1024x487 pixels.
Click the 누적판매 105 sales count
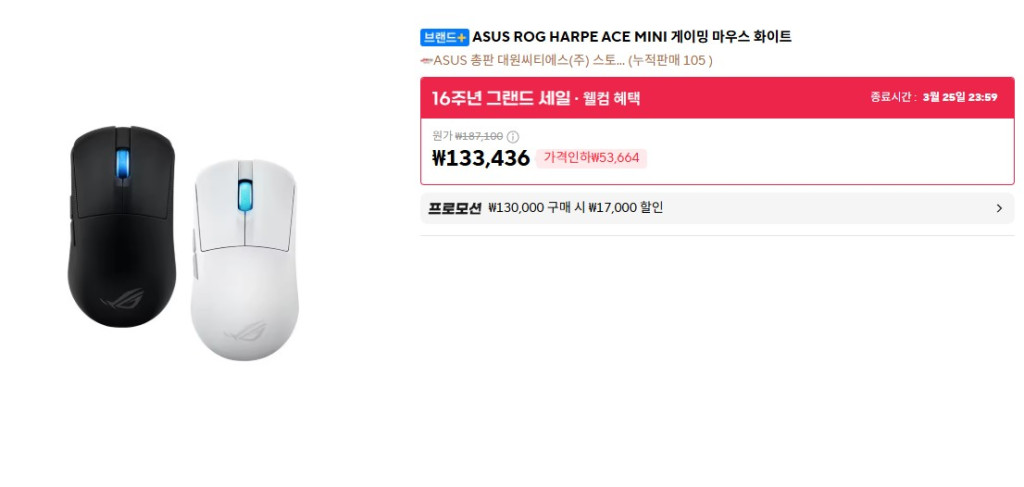pyautogui.click(x=670, y=60)
